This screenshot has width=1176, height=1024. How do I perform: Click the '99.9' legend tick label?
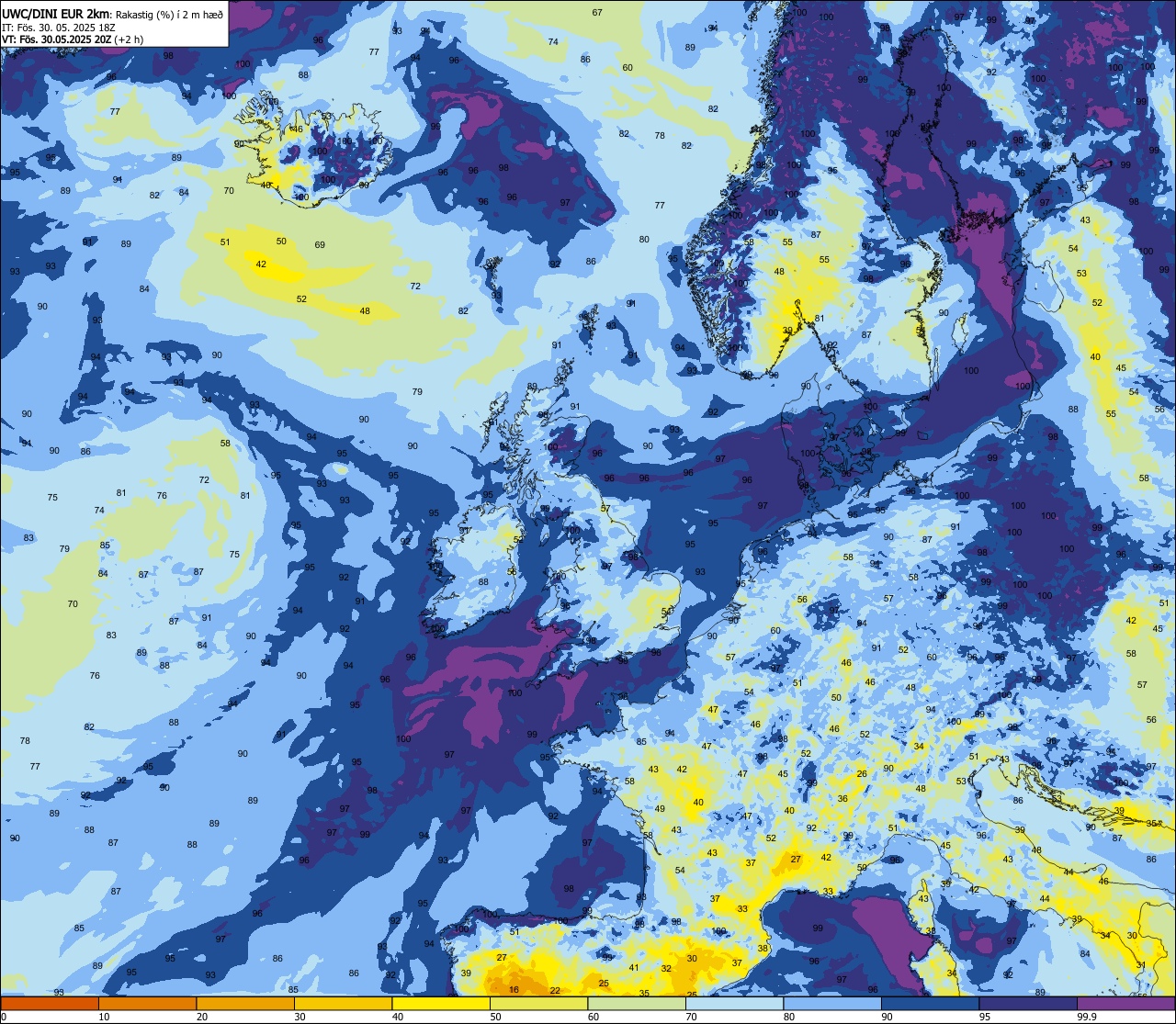(x=1088, y=1017)
